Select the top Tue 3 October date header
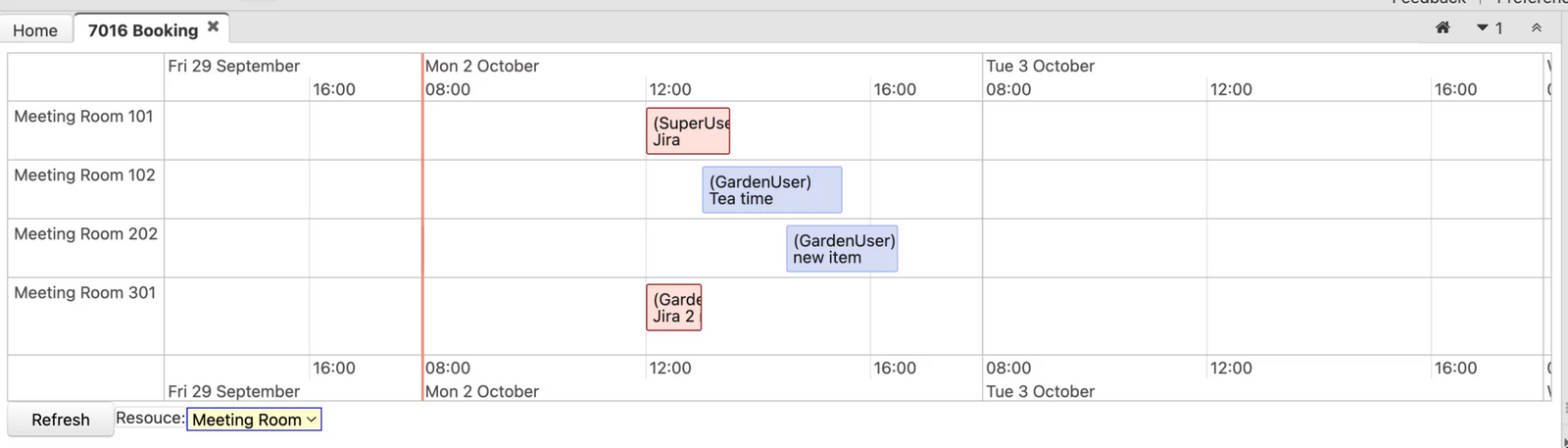Viewport: 1568px width, 448px height. [1040, 66]
